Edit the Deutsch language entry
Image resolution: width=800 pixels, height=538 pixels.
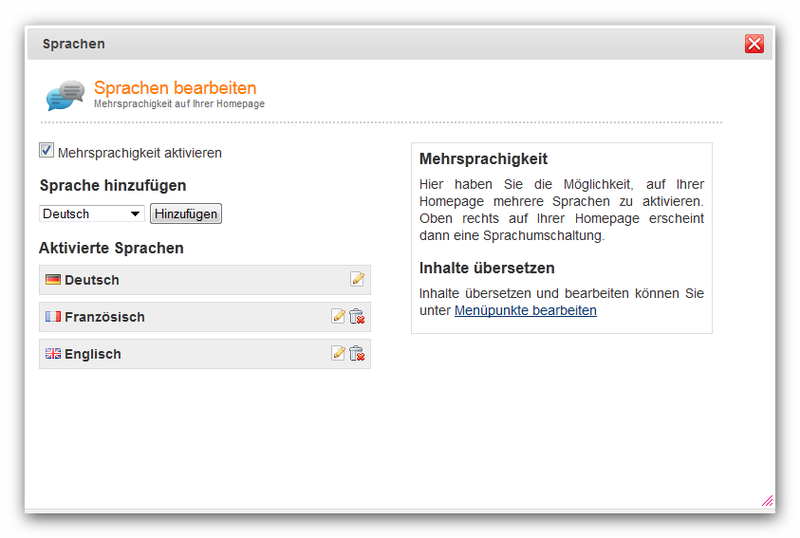point(357,279)
